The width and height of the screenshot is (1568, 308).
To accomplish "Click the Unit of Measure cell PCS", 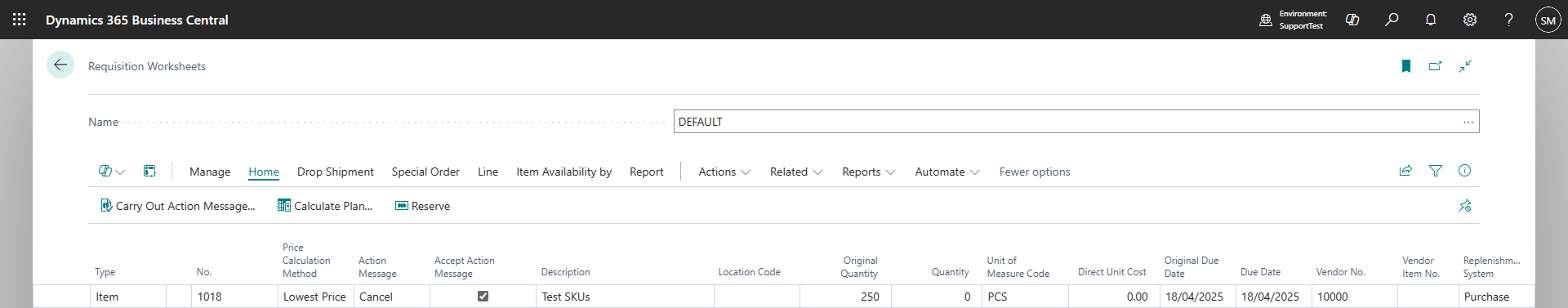I will [x=1025, y=297].
